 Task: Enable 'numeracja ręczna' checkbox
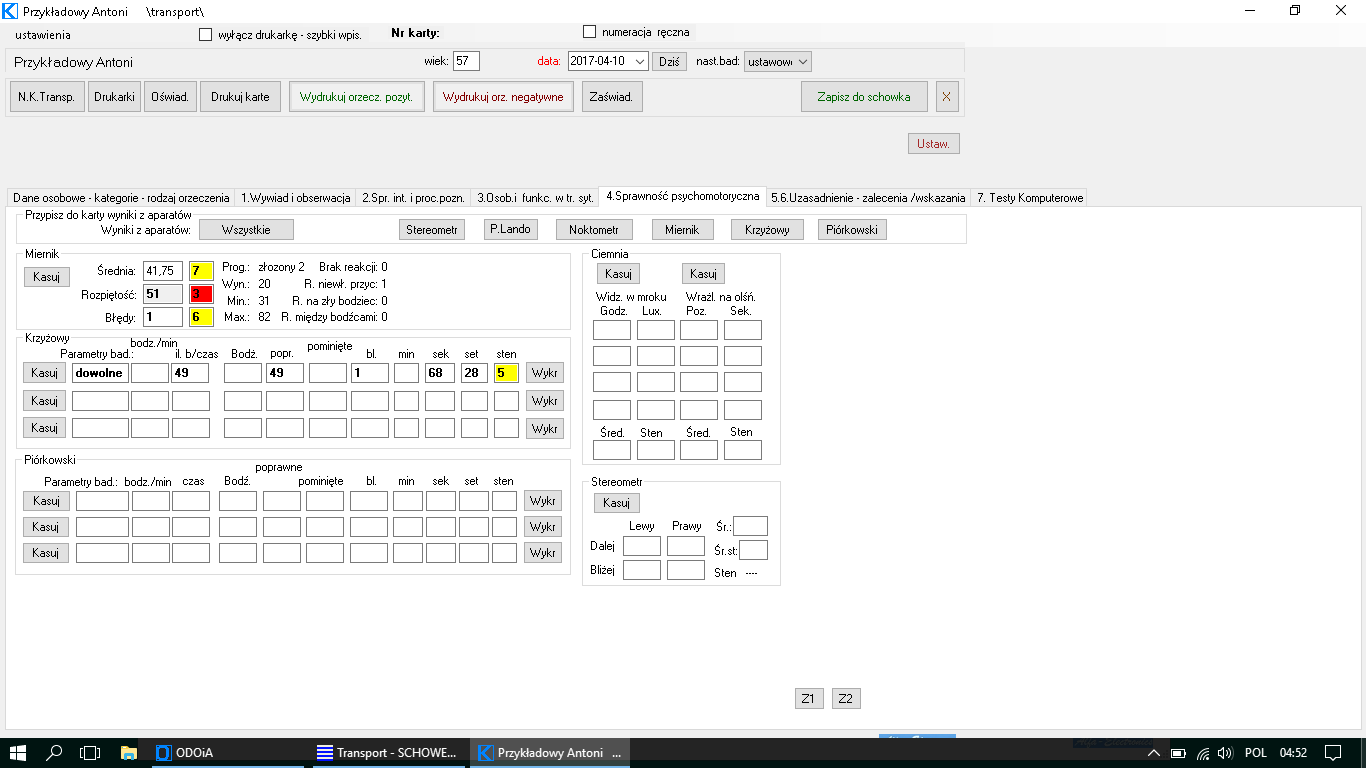pyautogui.click(x=589, y=32)
